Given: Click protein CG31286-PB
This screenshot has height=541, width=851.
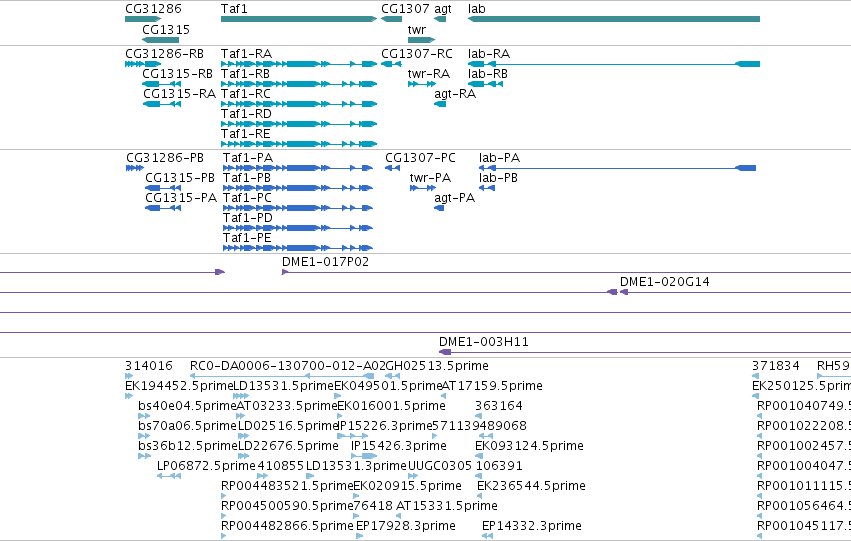Looking at the screenshot, I should pos(165,158).
